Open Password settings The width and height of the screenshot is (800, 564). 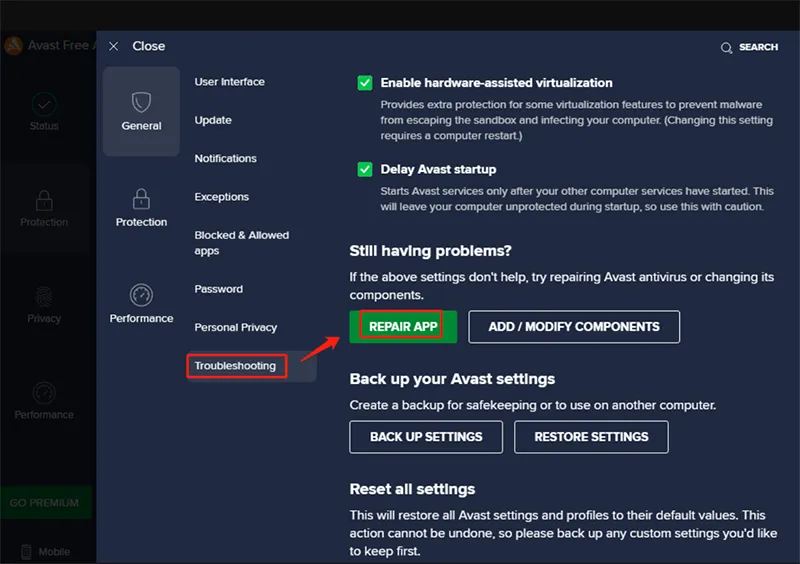(218, 289)
